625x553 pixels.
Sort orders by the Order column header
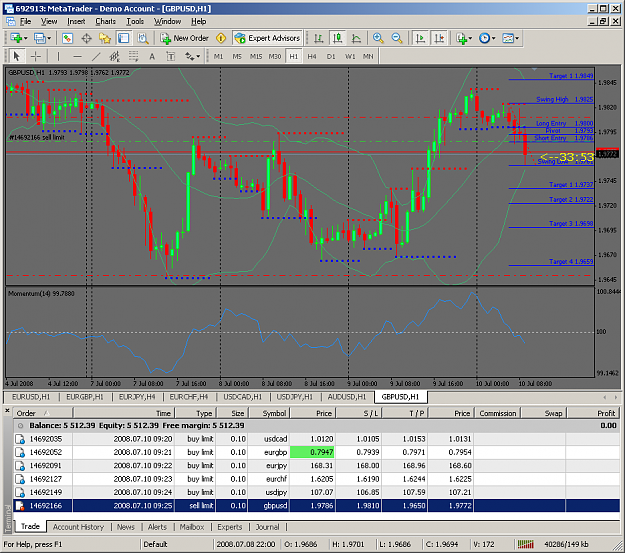tap(43, 413)
